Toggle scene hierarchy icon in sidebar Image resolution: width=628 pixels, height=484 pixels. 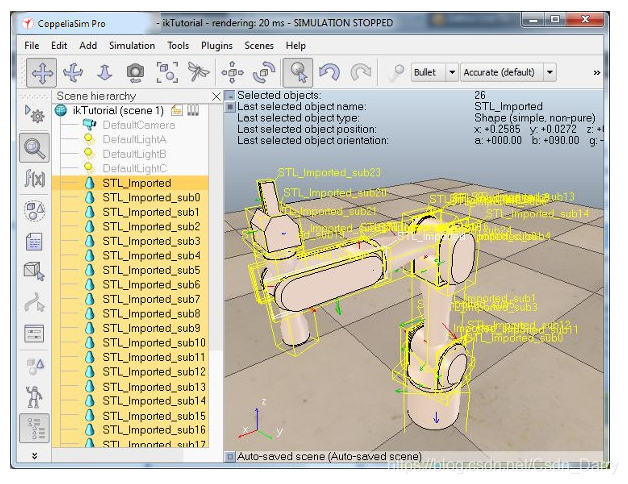[34, 428]
